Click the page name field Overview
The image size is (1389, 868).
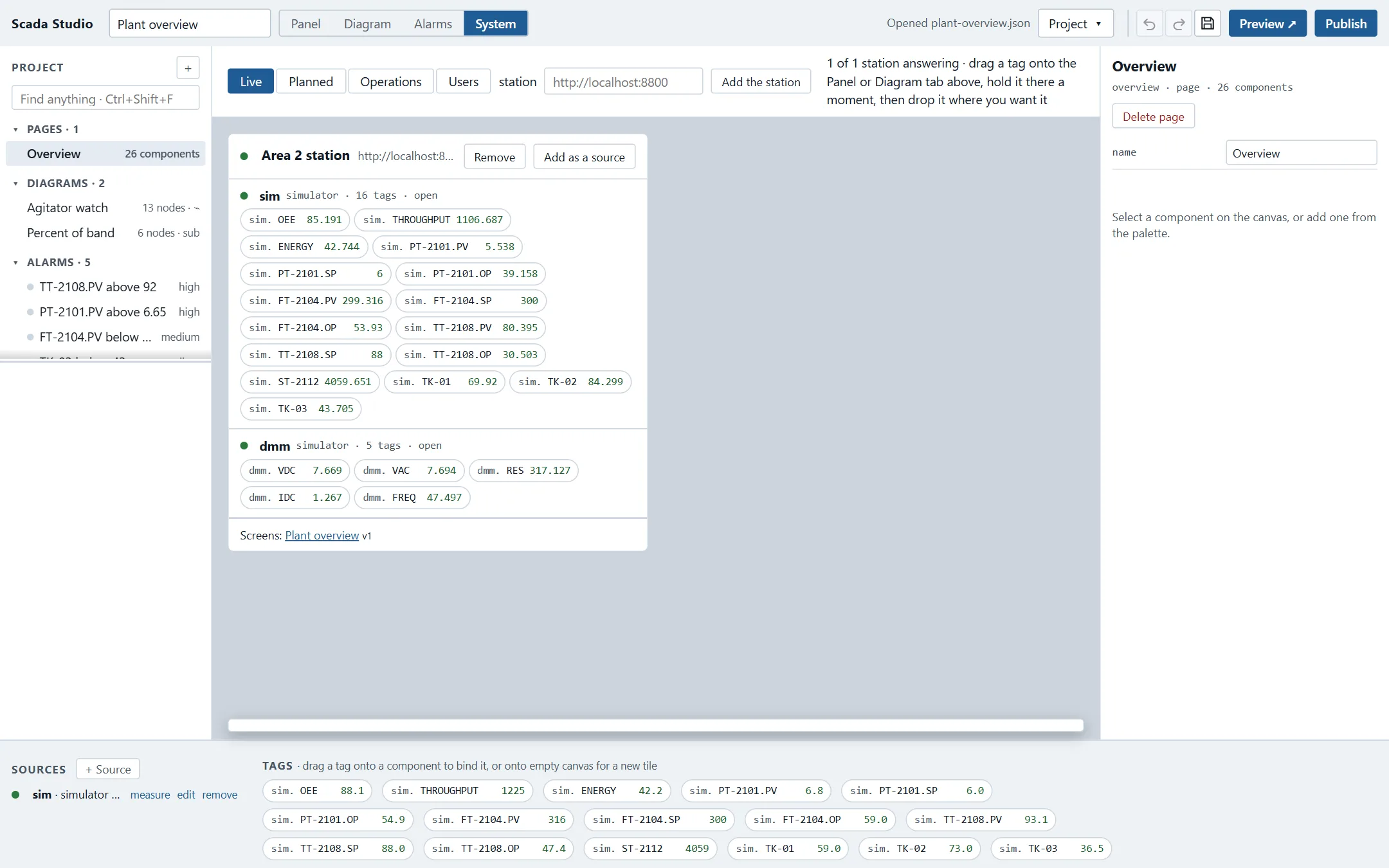click(x=1301, y=153)
